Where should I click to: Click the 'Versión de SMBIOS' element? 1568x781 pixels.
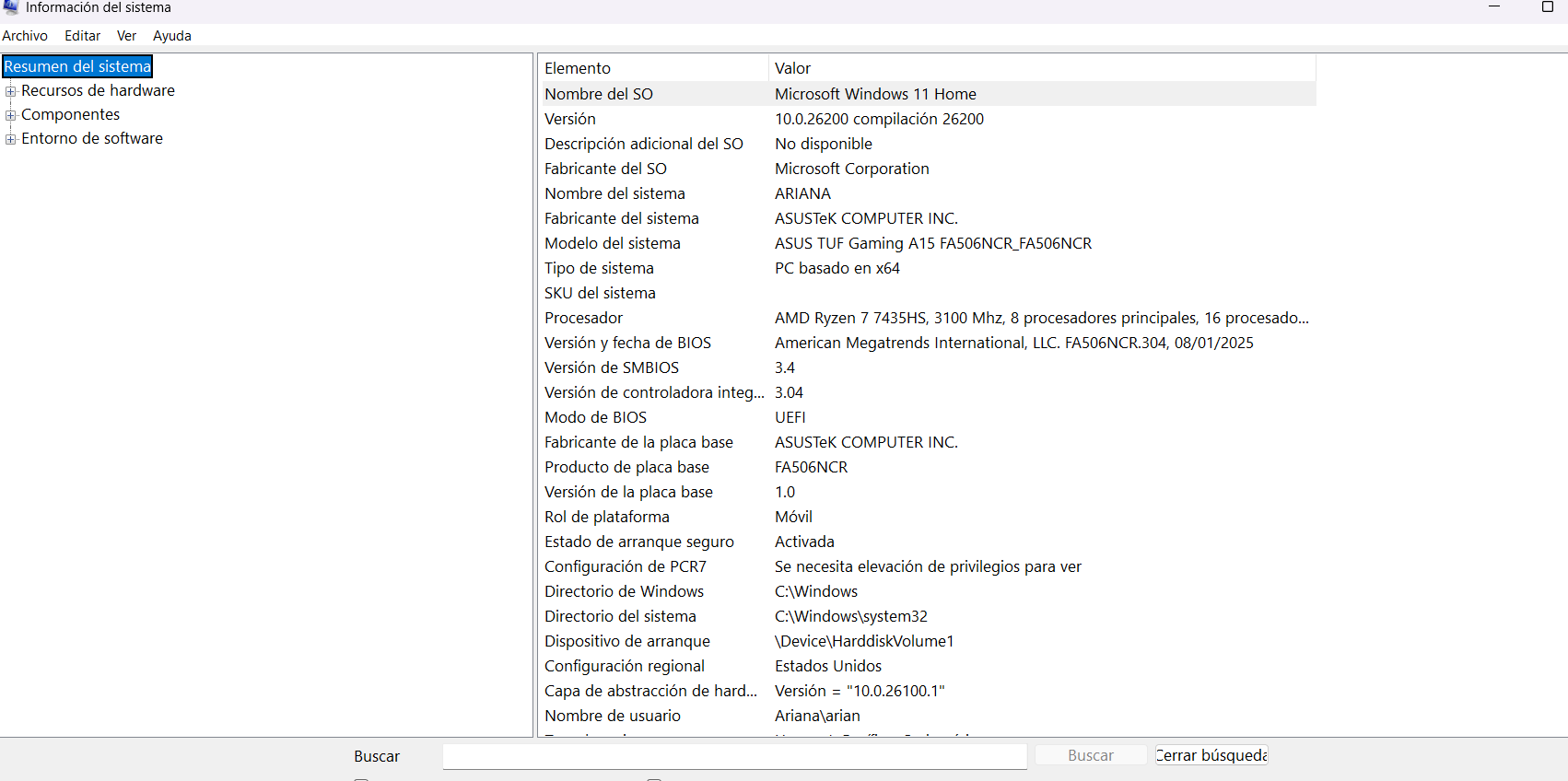click(612, 367)
